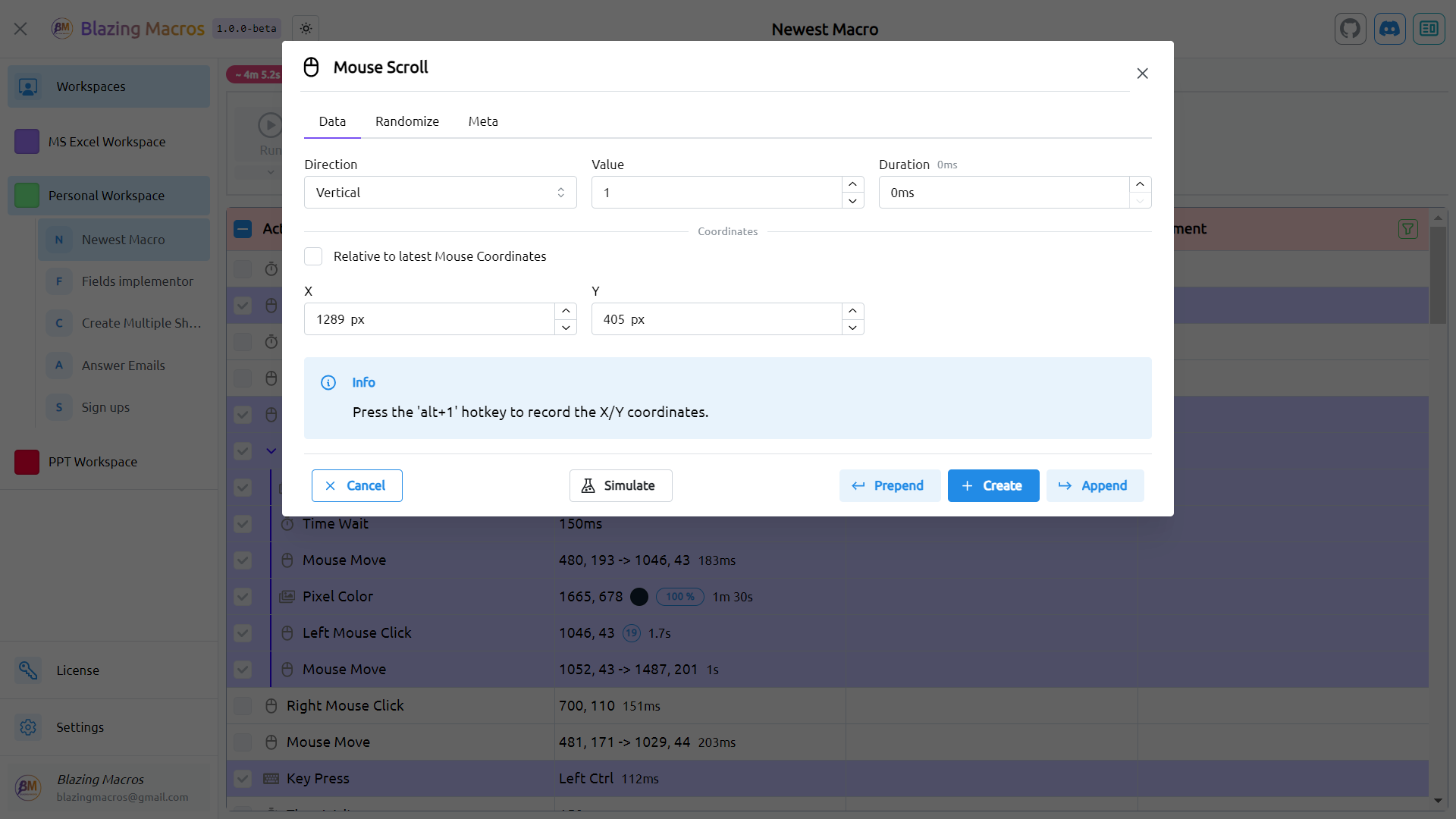The image size is (1456, 819).
Task: Click the Pixel Color black swatch
Action: point(639,597)
